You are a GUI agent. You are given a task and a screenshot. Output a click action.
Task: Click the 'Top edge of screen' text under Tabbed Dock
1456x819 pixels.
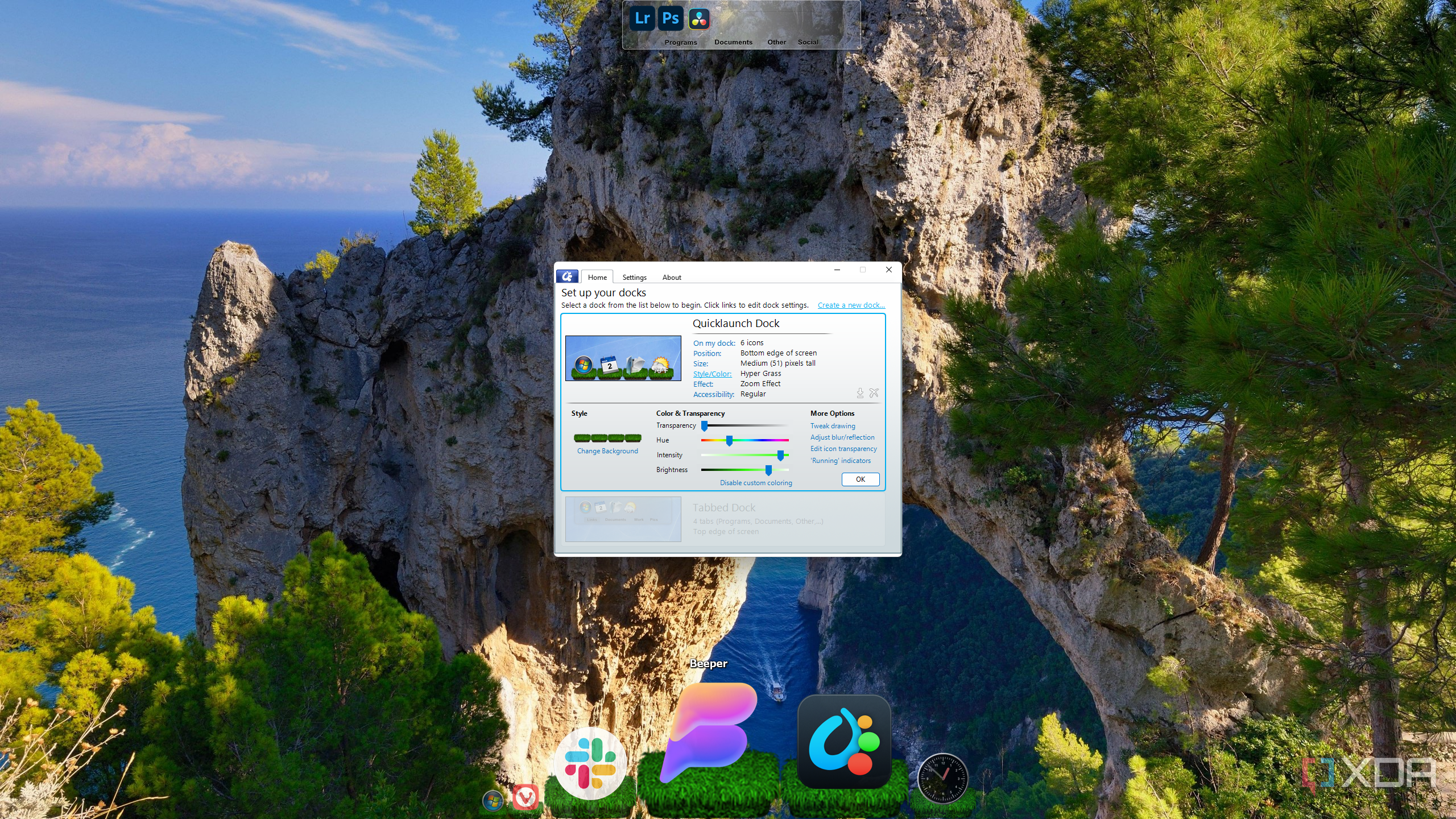[x=726, y=532]
